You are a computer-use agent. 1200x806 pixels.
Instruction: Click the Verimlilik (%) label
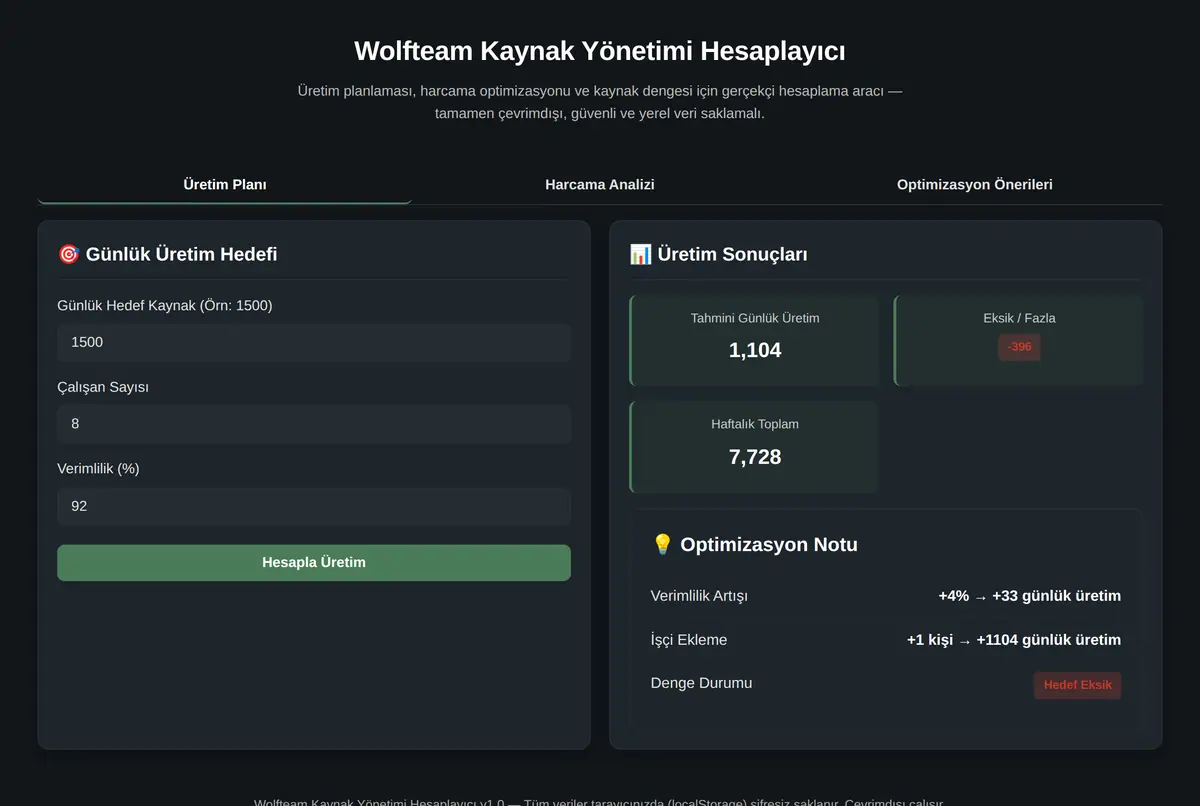click(x=98, y=468)
